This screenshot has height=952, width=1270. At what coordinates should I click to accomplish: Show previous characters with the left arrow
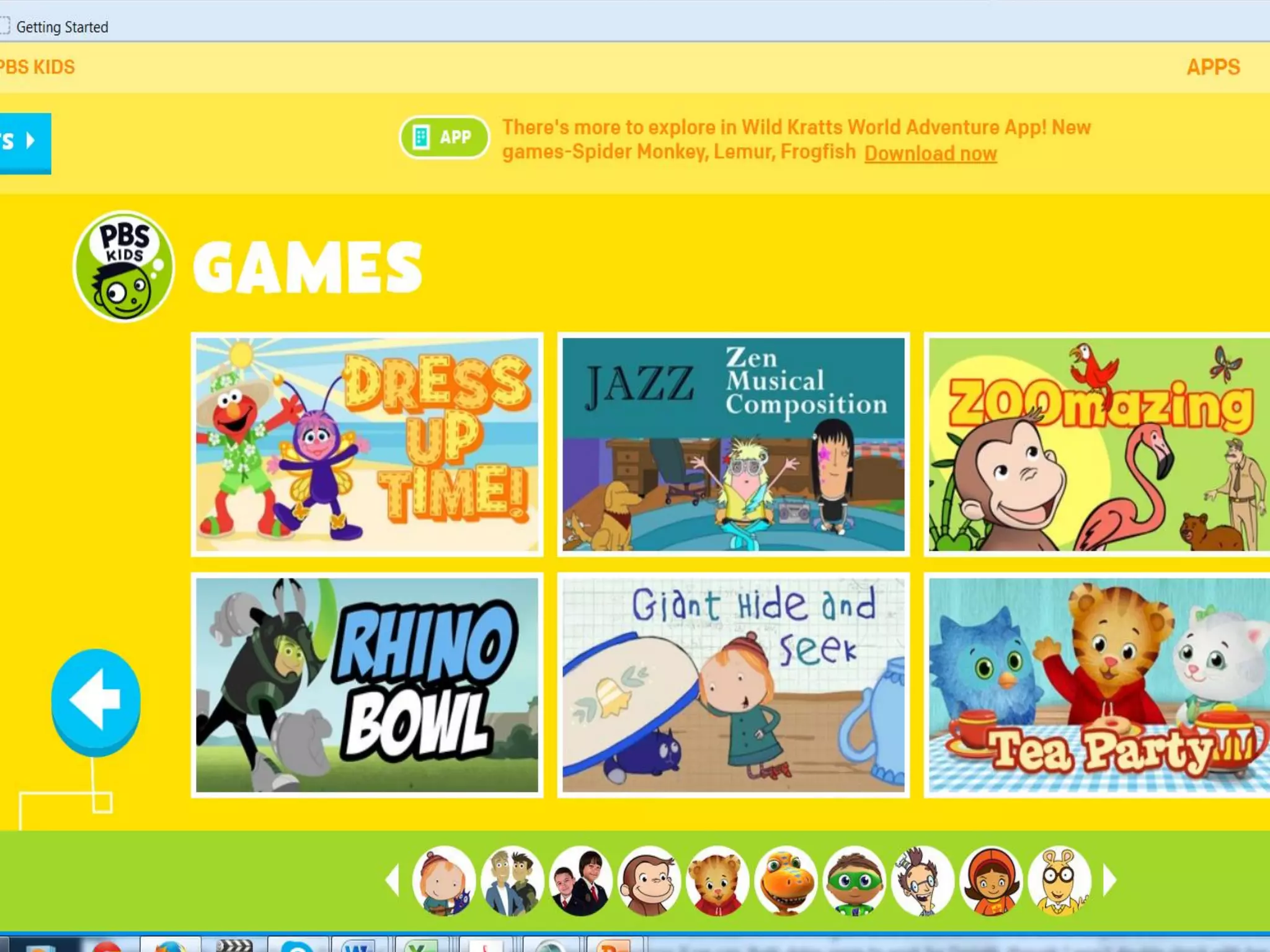(392, 880)
